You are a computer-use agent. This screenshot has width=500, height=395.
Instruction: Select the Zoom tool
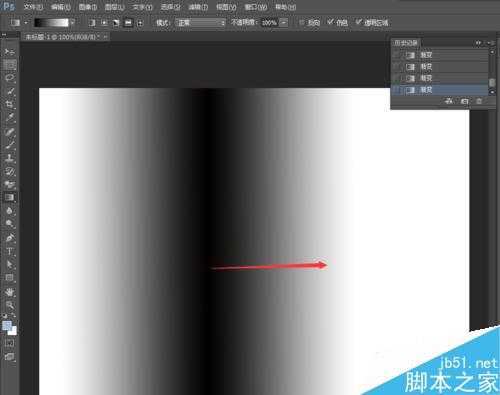point(10,305)
